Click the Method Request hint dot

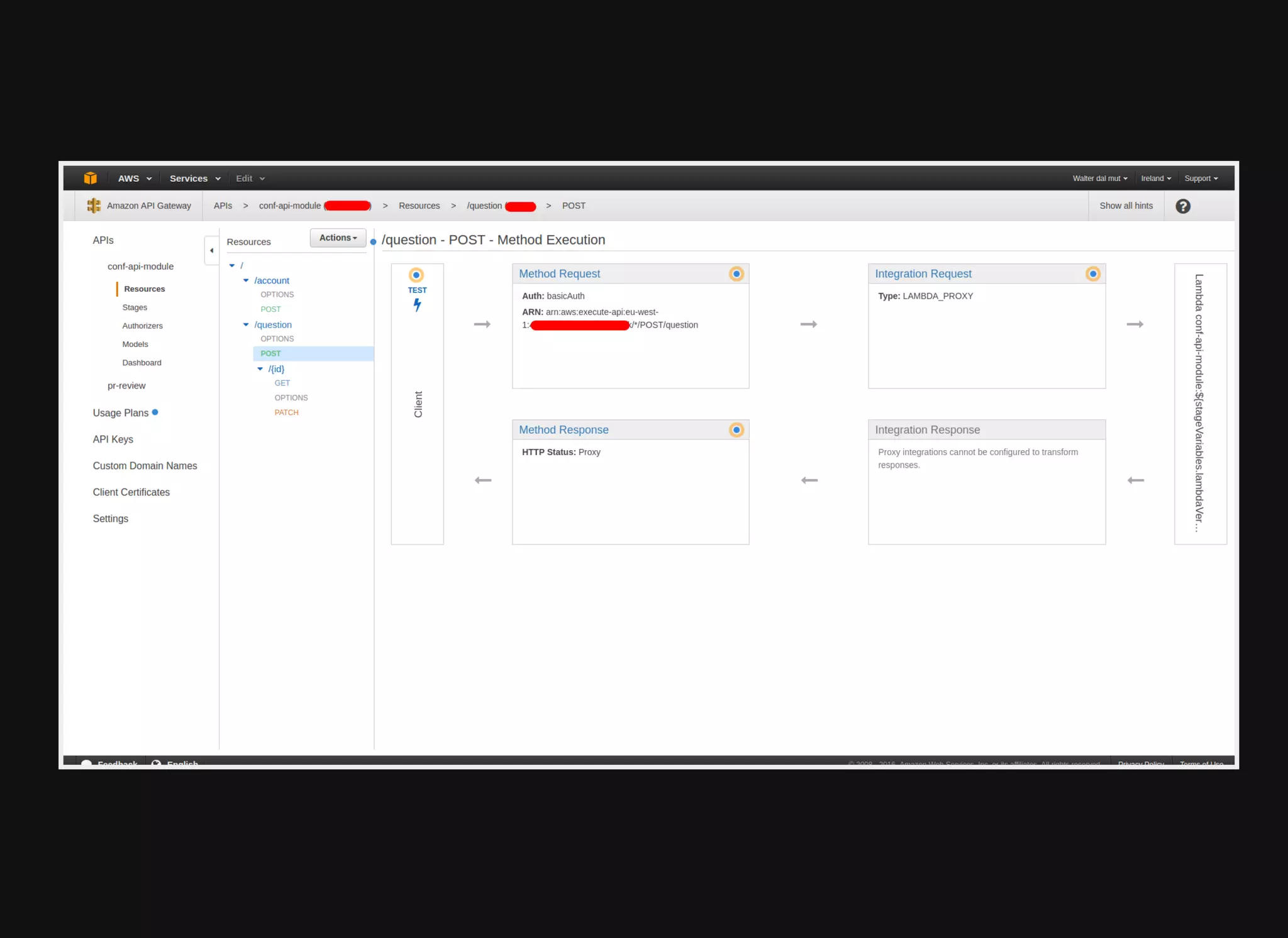click(x=736, y=274)
